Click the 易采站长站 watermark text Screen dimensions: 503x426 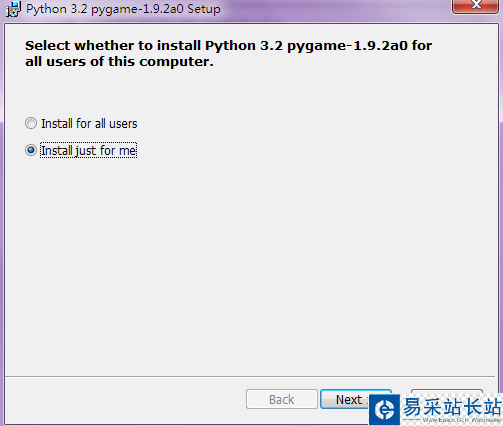coord(452,407)
